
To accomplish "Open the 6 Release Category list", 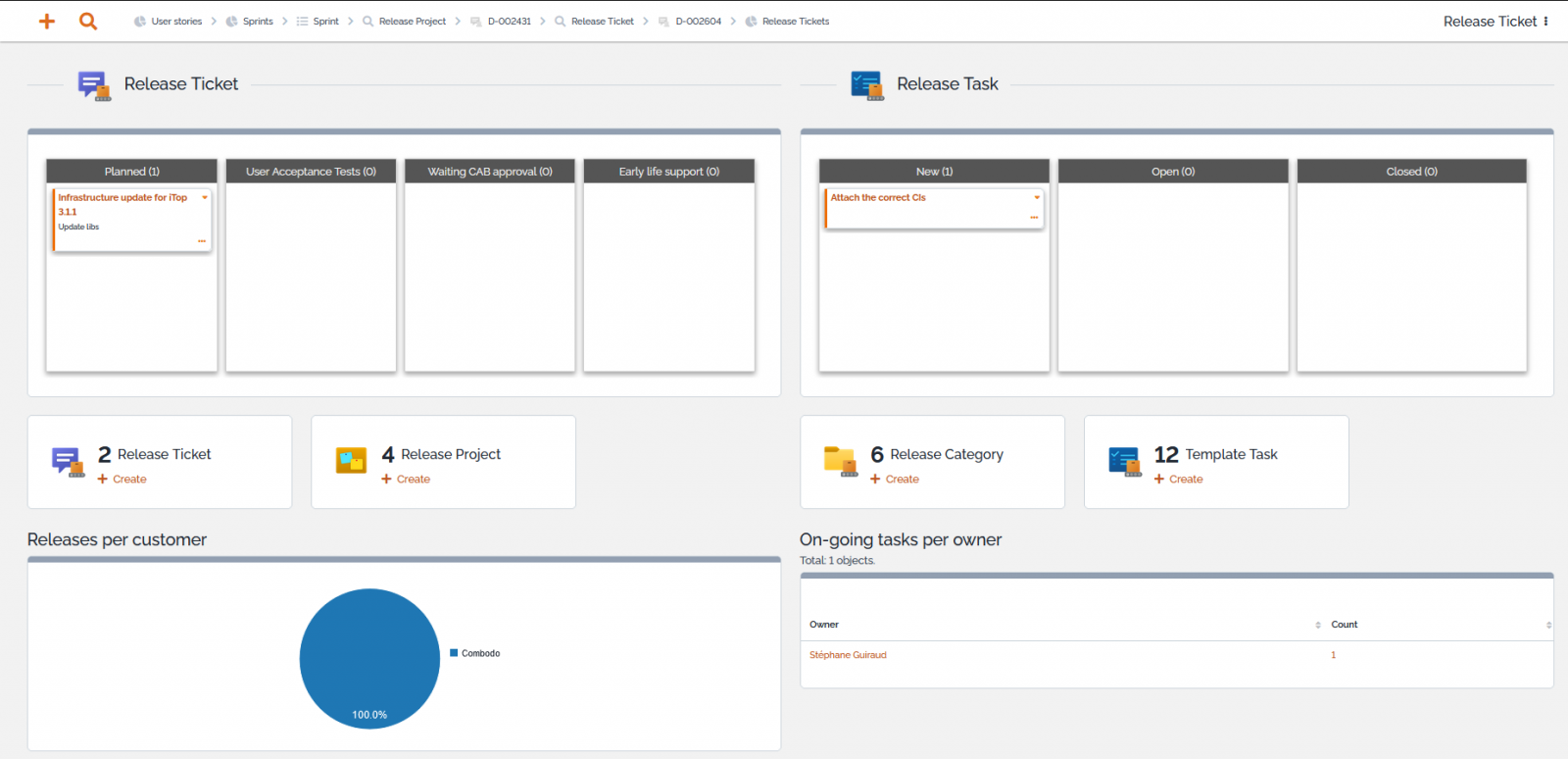I will [x=937, y=454].
